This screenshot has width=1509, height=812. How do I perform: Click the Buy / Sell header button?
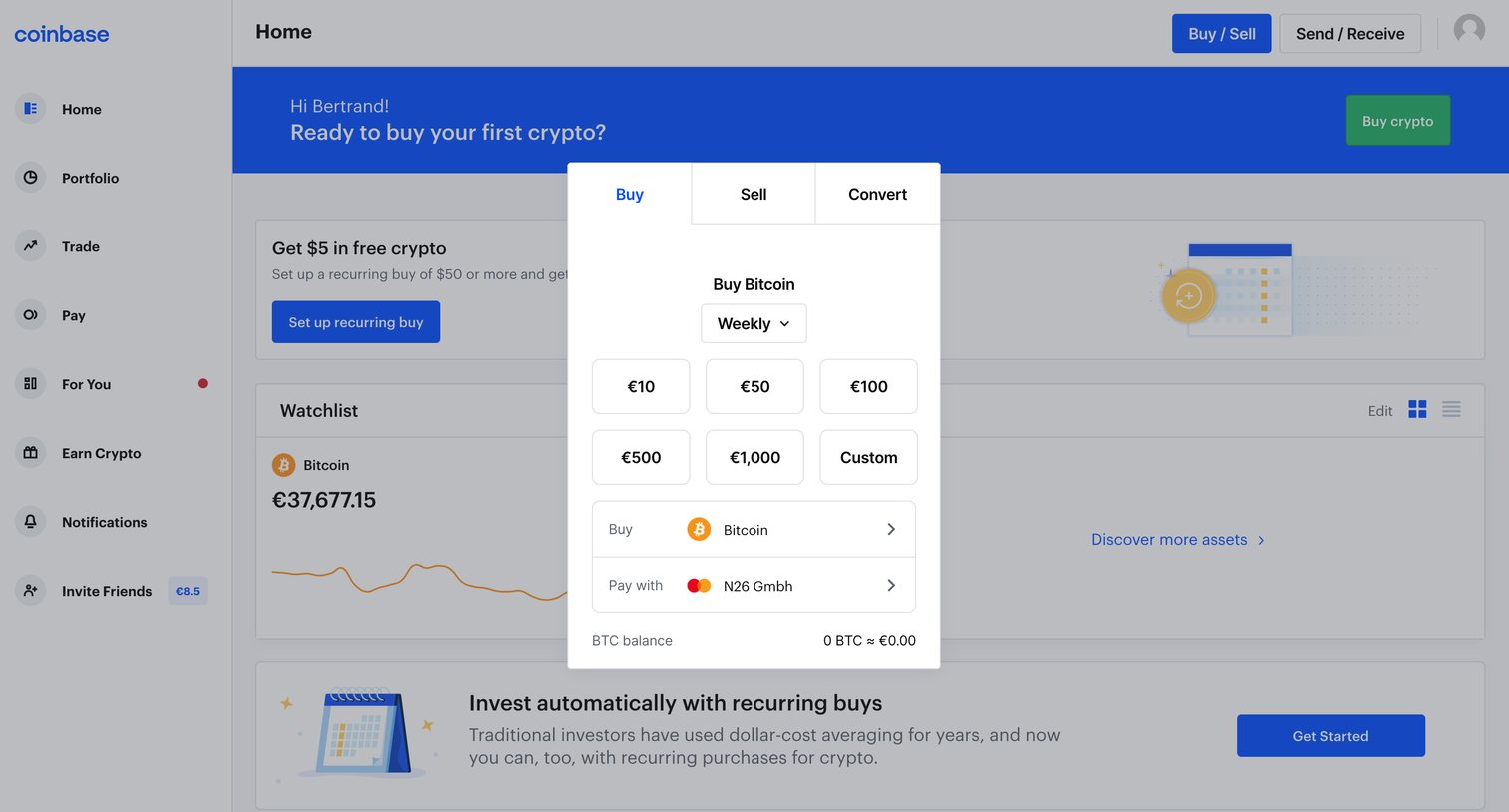[x=1222, y=33]
